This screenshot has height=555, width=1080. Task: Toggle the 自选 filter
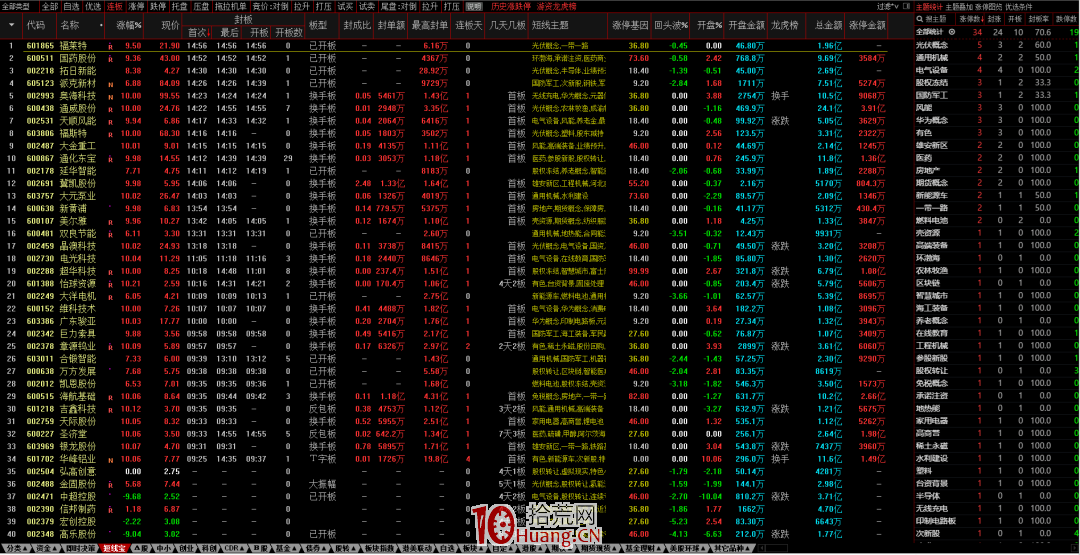pos(71,6)
